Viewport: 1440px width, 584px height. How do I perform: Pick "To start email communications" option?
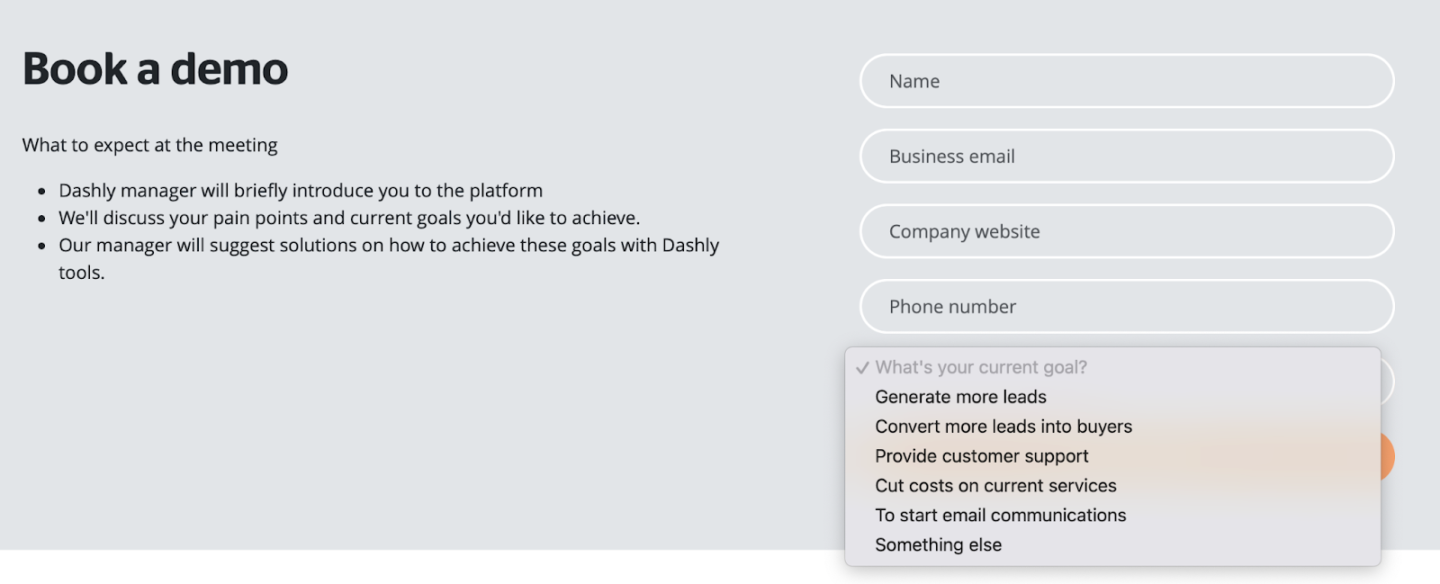click(1000, 515)
